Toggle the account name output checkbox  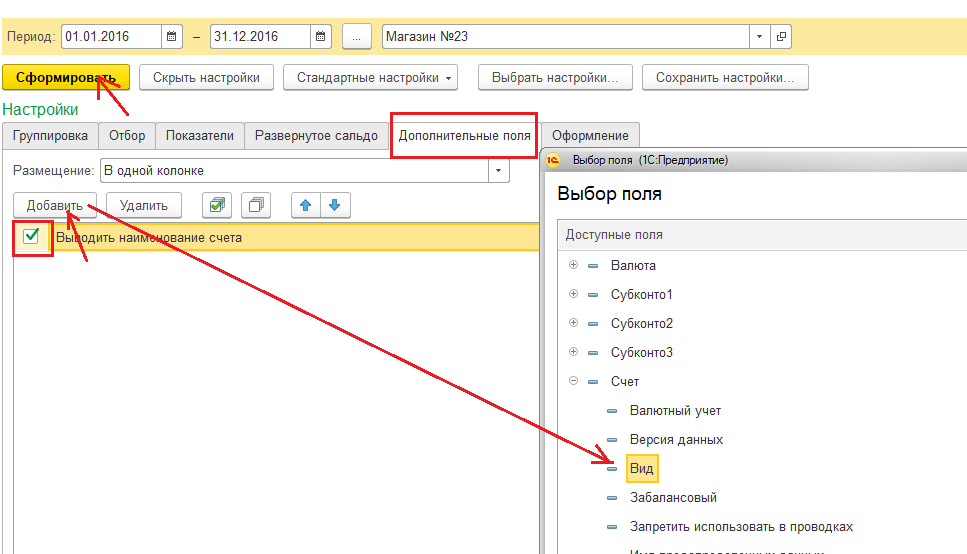click(32, 236)
